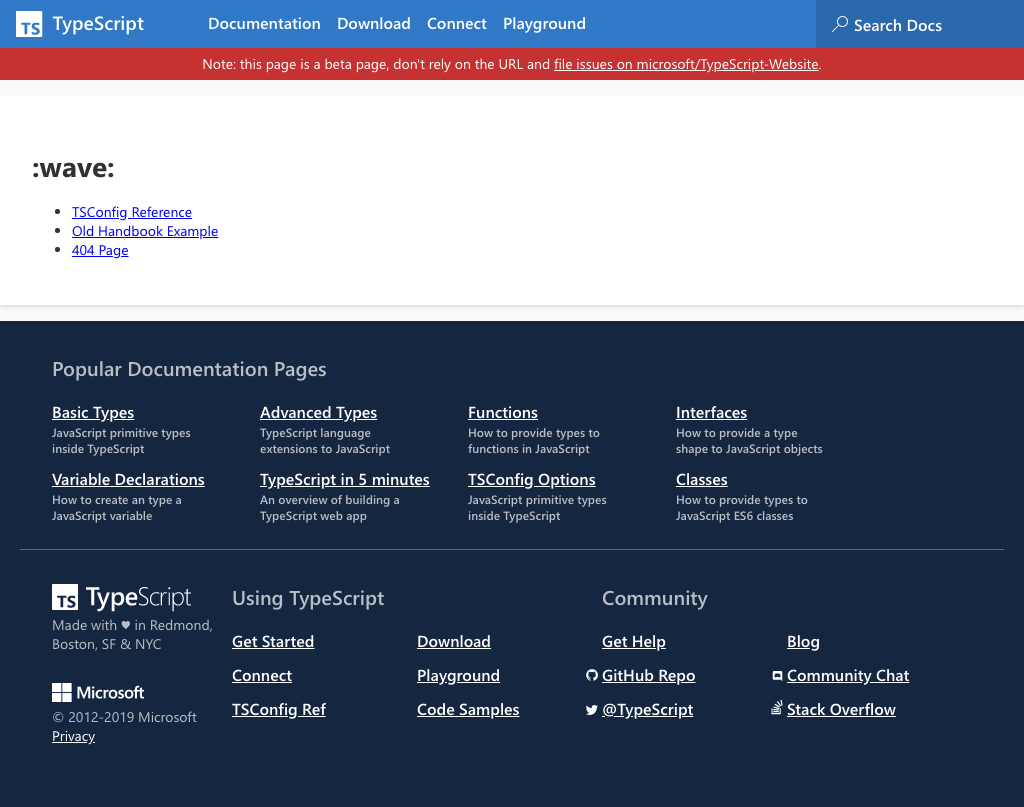Open the @TypeScript Twitter link
This screenshot has width=1024, height=807.
pyautogui.click(x=647, y=710)
